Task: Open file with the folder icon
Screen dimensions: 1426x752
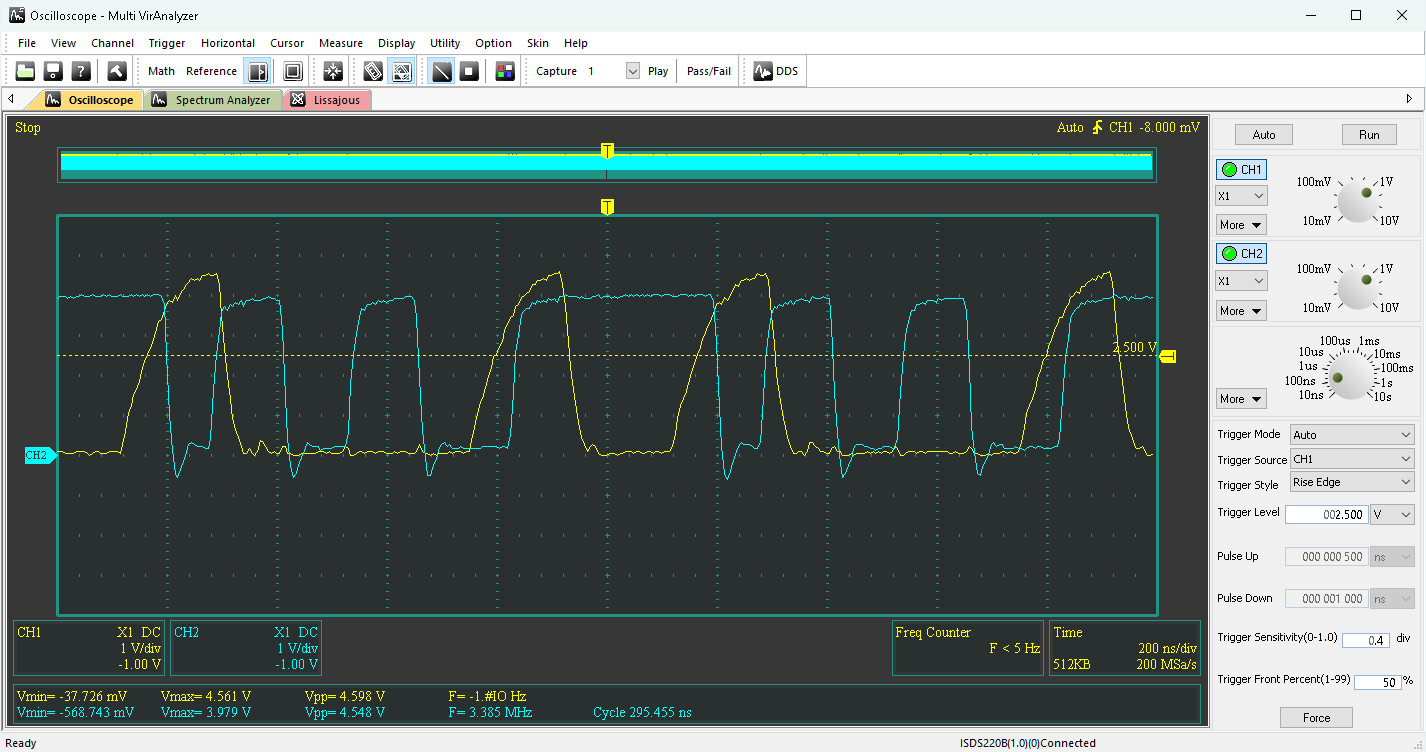Action: [25, 71]
